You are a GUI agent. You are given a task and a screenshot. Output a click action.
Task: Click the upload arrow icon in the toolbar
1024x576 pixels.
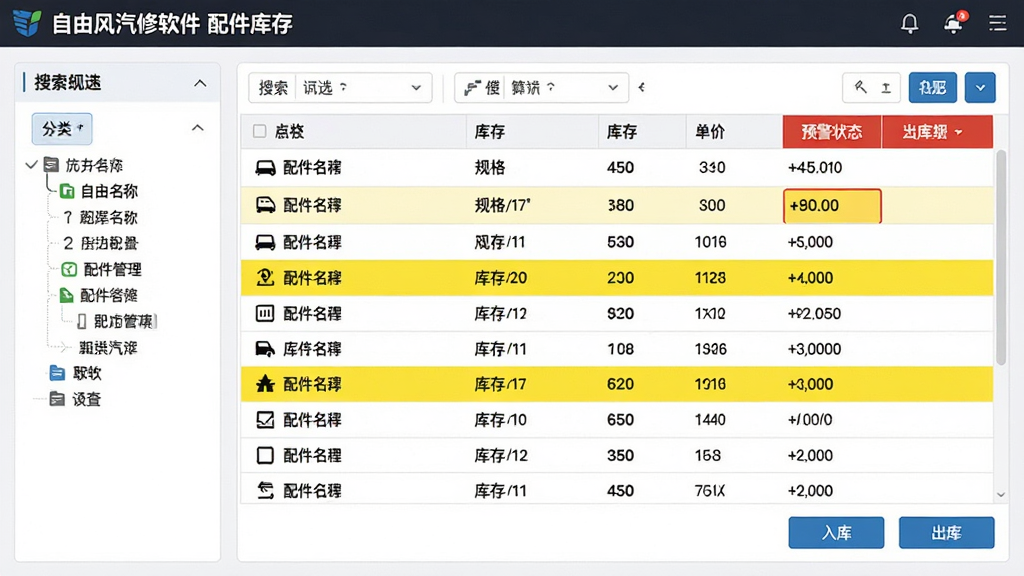coord(886,88)
